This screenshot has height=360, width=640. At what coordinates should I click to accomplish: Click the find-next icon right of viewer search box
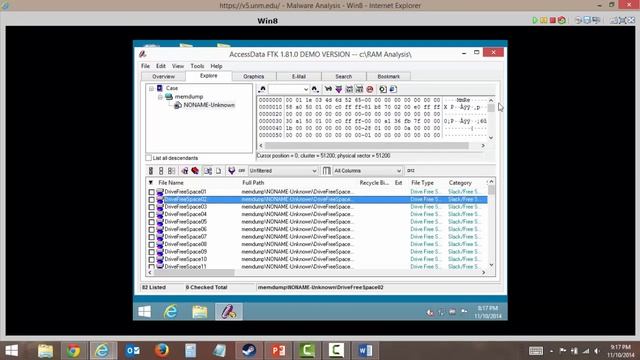315,89
